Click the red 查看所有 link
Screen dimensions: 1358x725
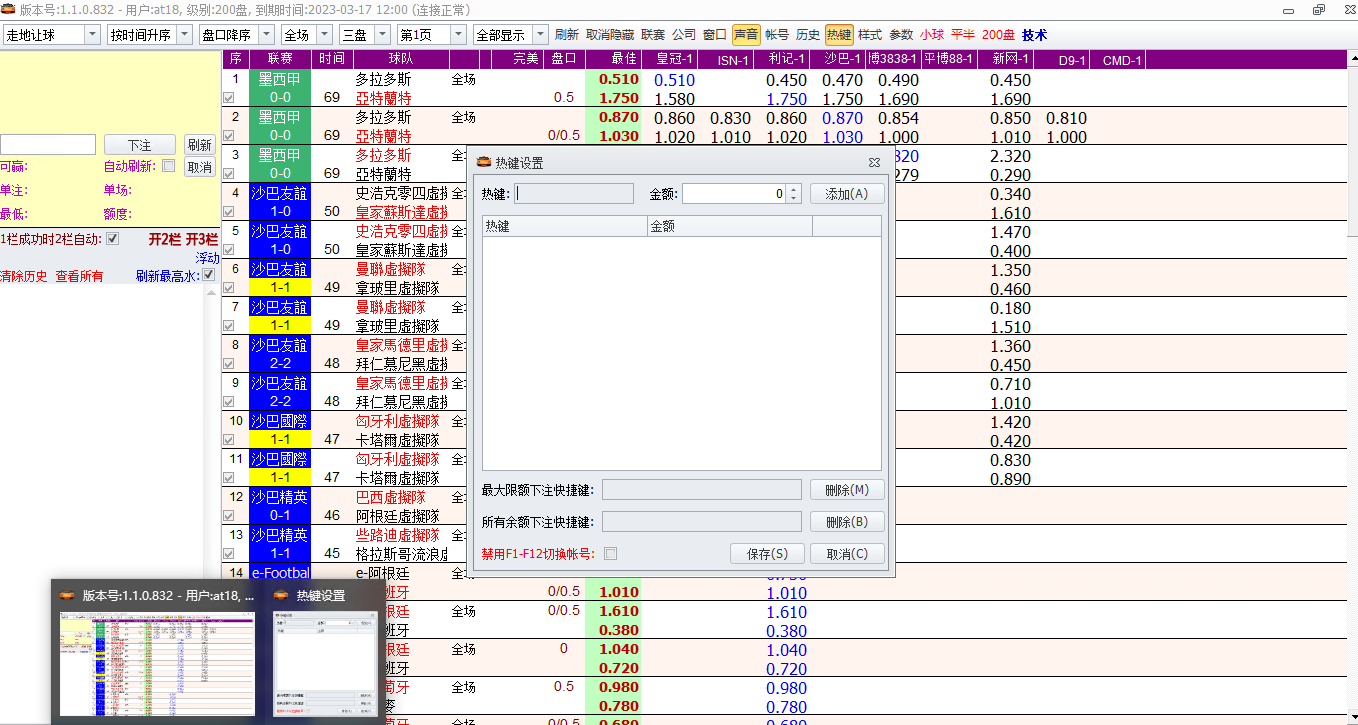(79, 276)
